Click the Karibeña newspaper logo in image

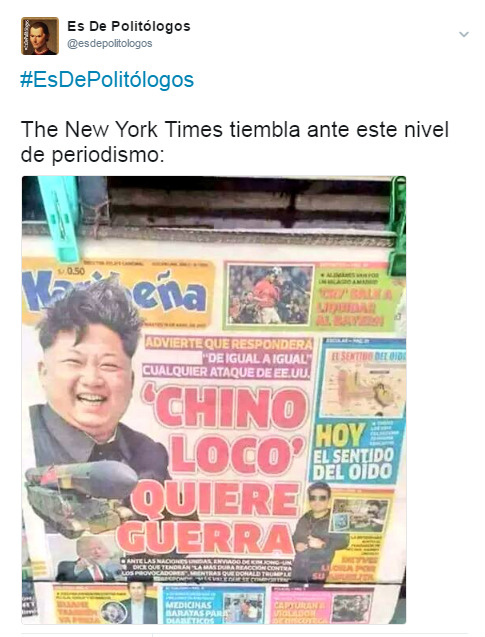(x=118, y=292)
